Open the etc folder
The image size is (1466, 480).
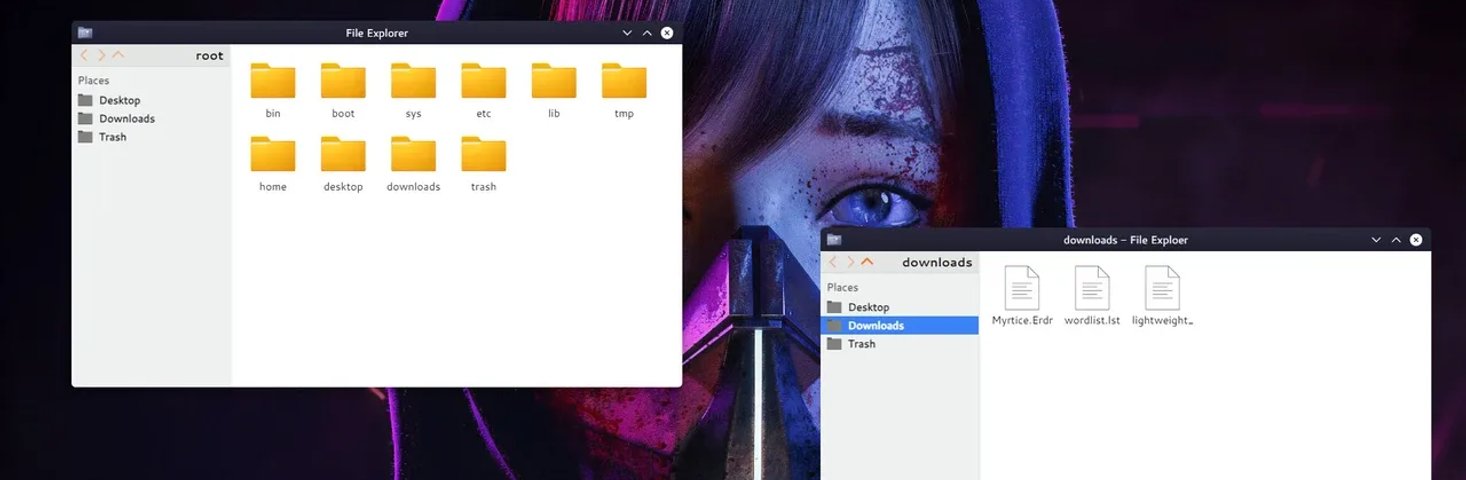[x=483, y=81]
